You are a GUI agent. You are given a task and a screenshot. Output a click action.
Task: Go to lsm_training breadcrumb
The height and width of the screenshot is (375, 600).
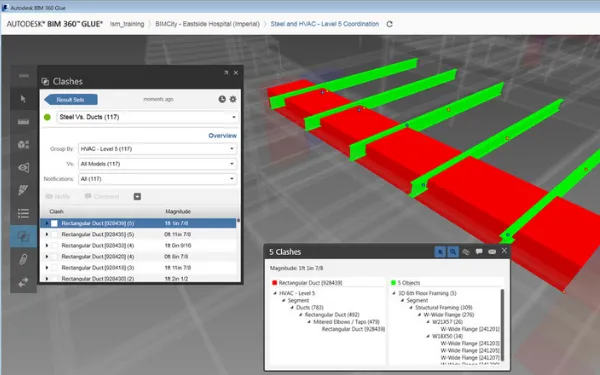click(x=127, y=24)
